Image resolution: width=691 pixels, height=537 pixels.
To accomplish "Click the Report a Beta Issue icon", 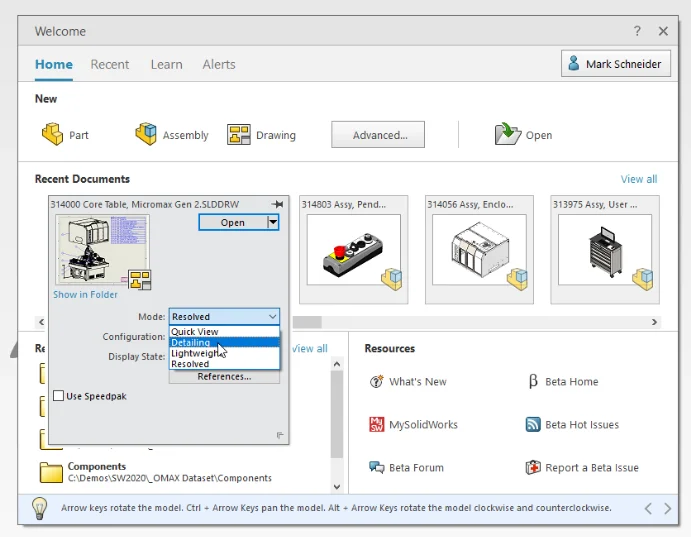I will [x=533, y=467].
